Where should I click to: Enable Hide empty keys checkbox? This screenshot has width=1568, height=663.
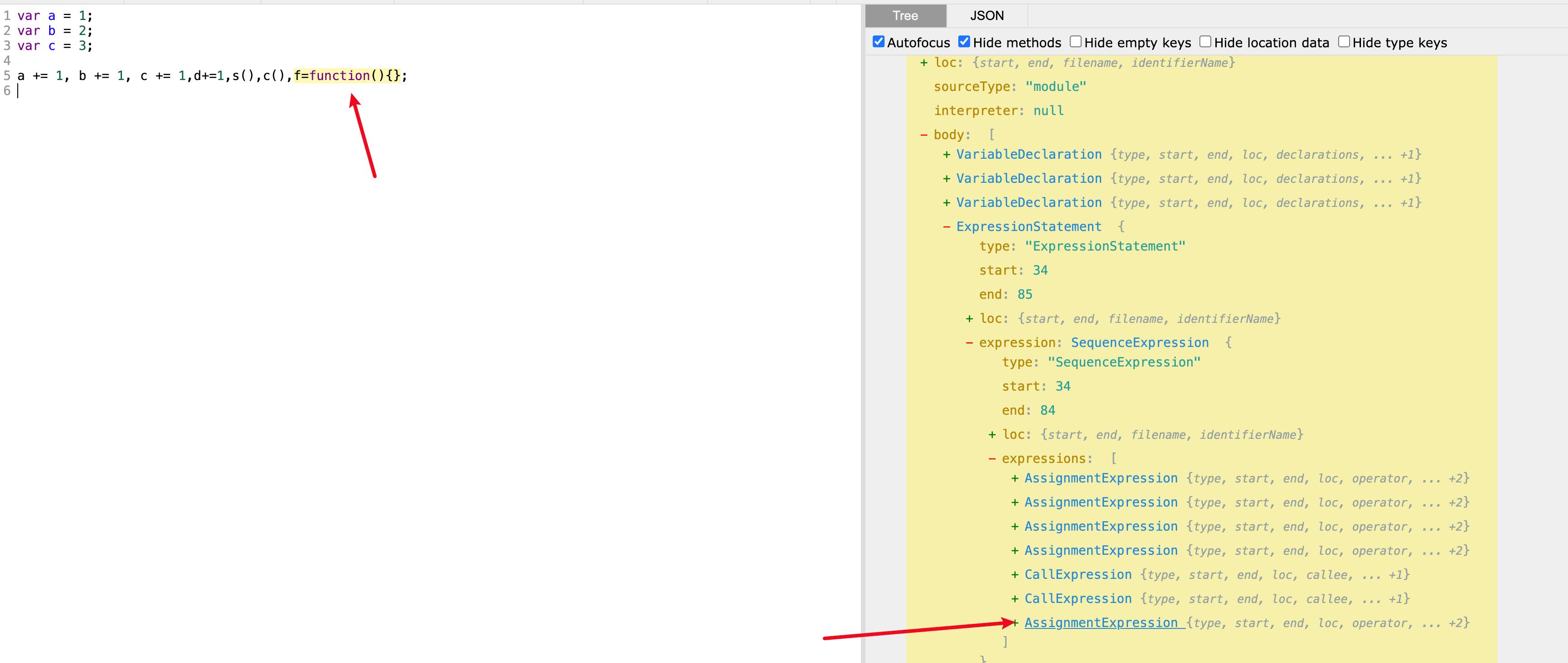1076,42
